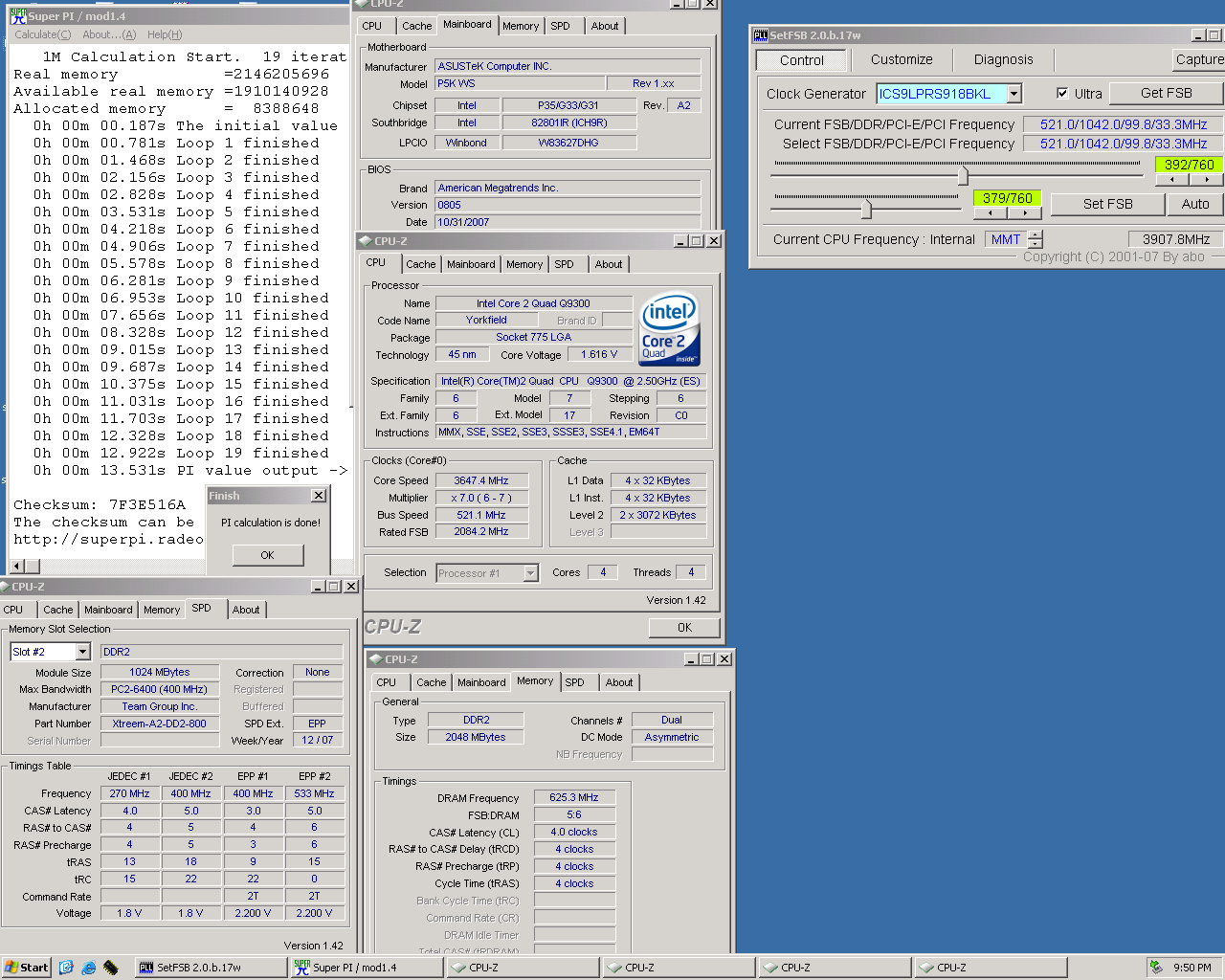Switch to Super PI taskbar button
The width and height of the screenshot is (1225, 980).
point(366,968)
